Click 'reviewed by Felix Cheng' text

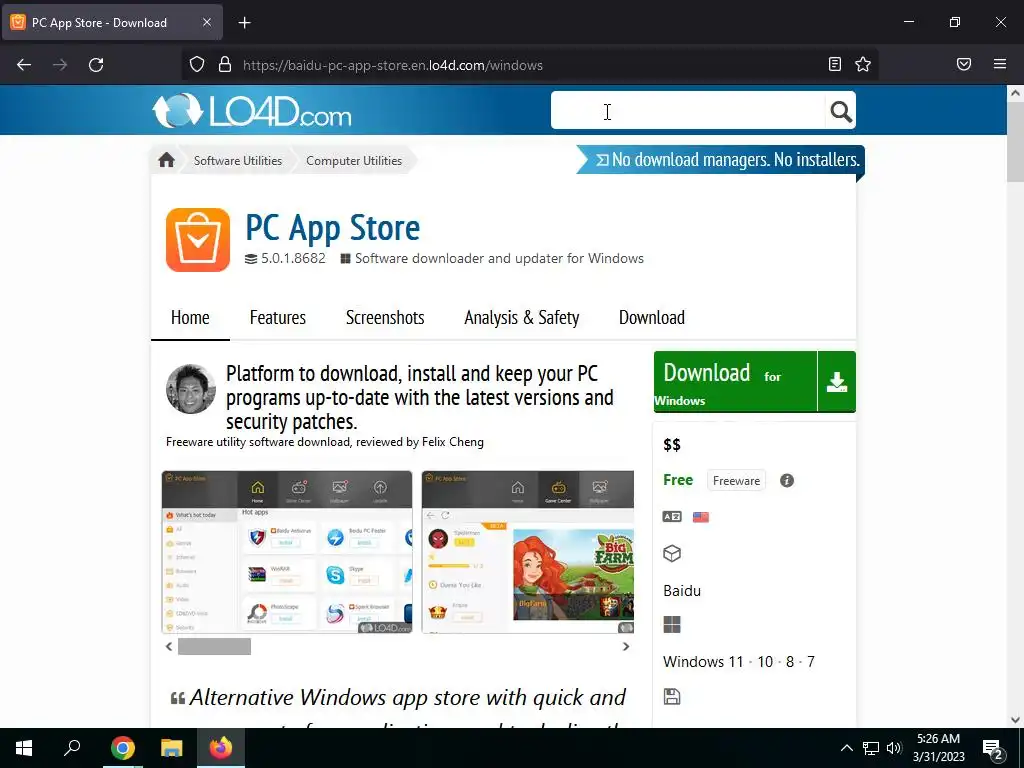pos(419,442)
